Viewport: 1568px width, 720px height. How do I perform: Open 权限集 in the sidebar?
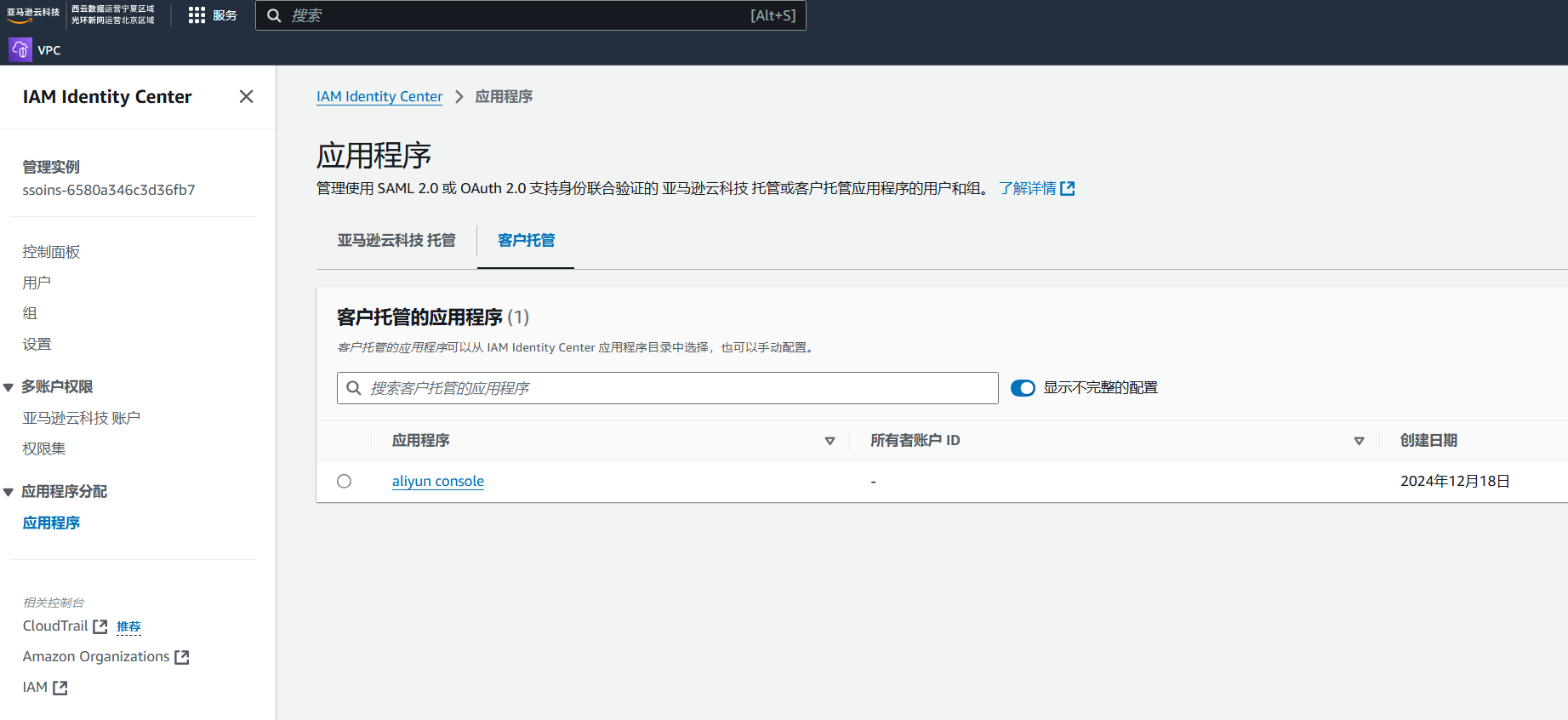point(44,449)
